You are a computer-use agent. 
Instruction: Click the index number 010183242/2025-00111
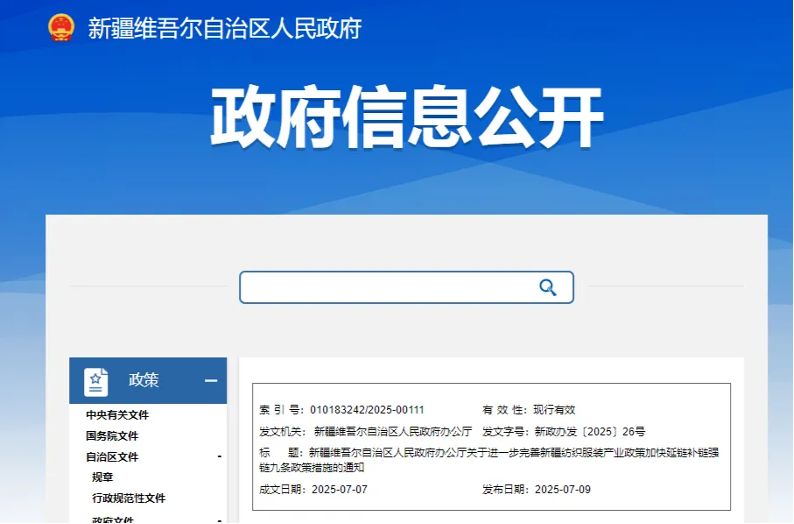pyautogui.click(x=367, y=410)
